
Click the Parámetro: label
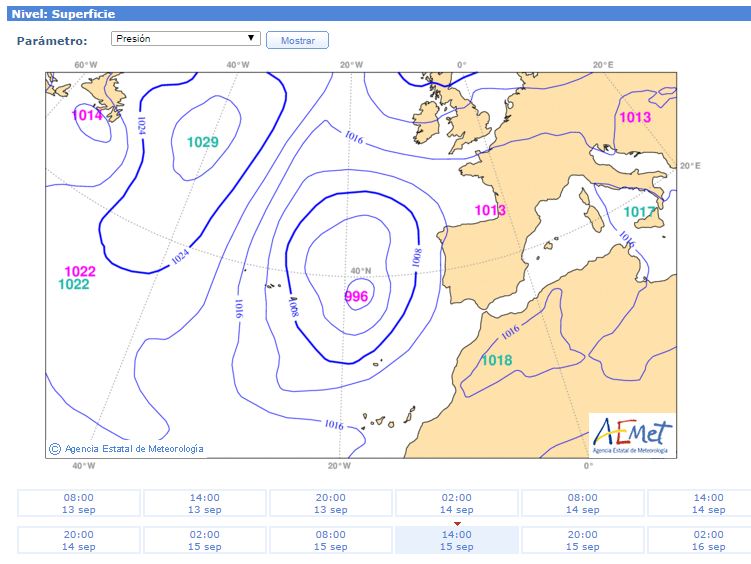pyautogui.click(x=52, y=41)
